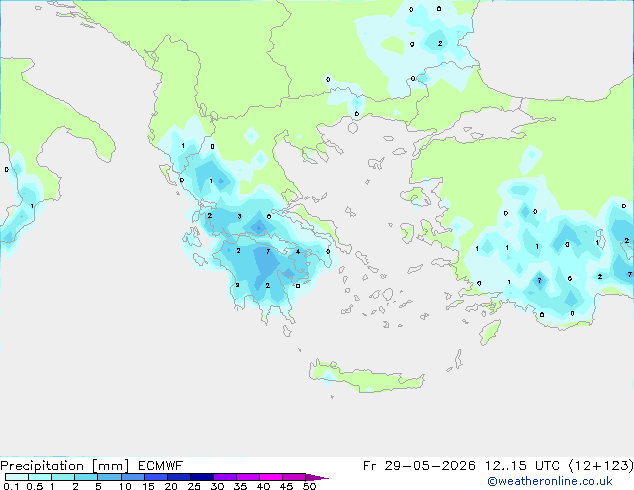Click the (12+123) forecast step text
Screen dimensions: 634x490
click(601, 466)
